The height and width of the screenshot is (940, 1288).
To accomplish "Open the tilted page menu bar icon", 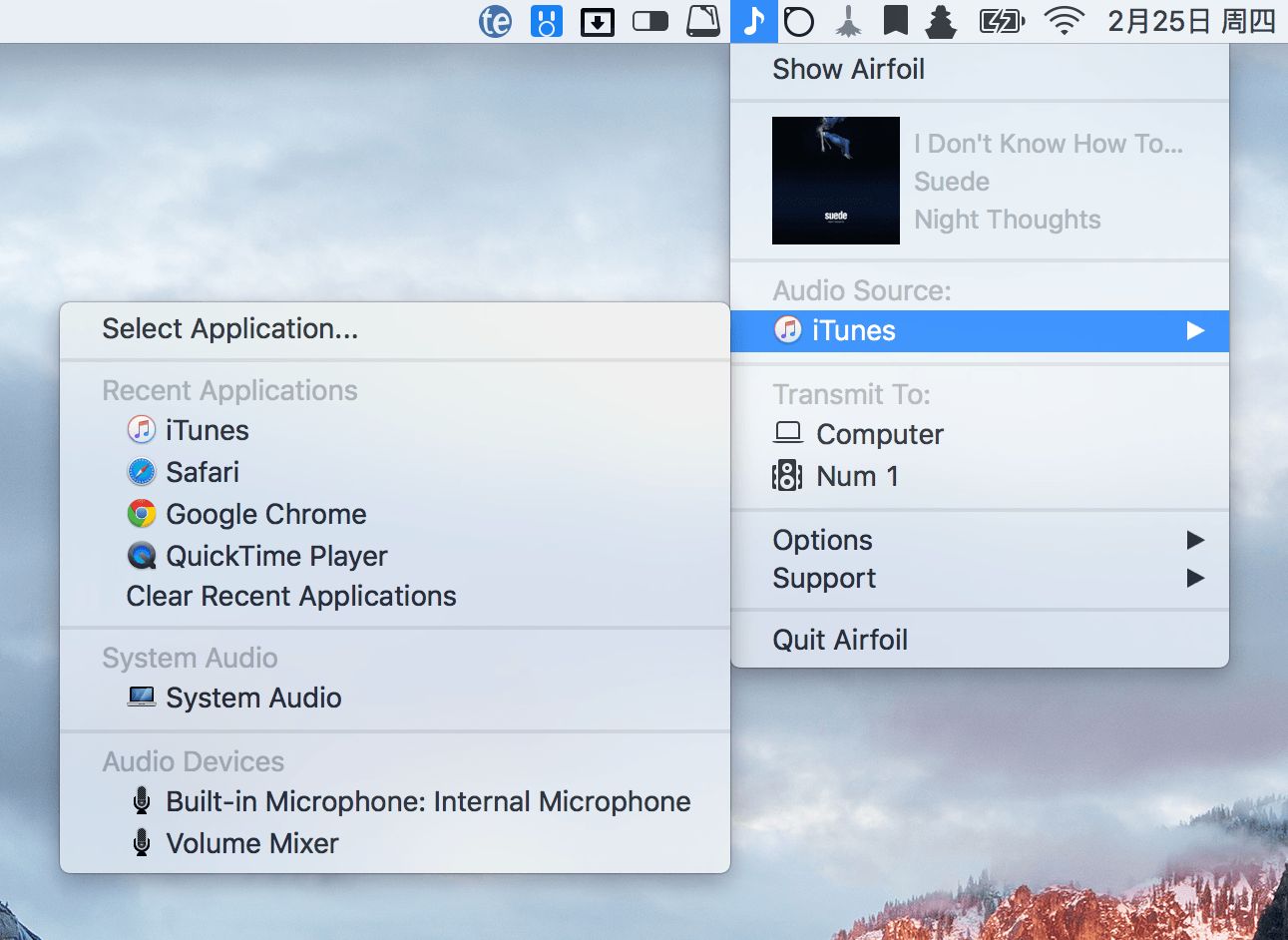I will pyautogui.click(x=703, y=21).
